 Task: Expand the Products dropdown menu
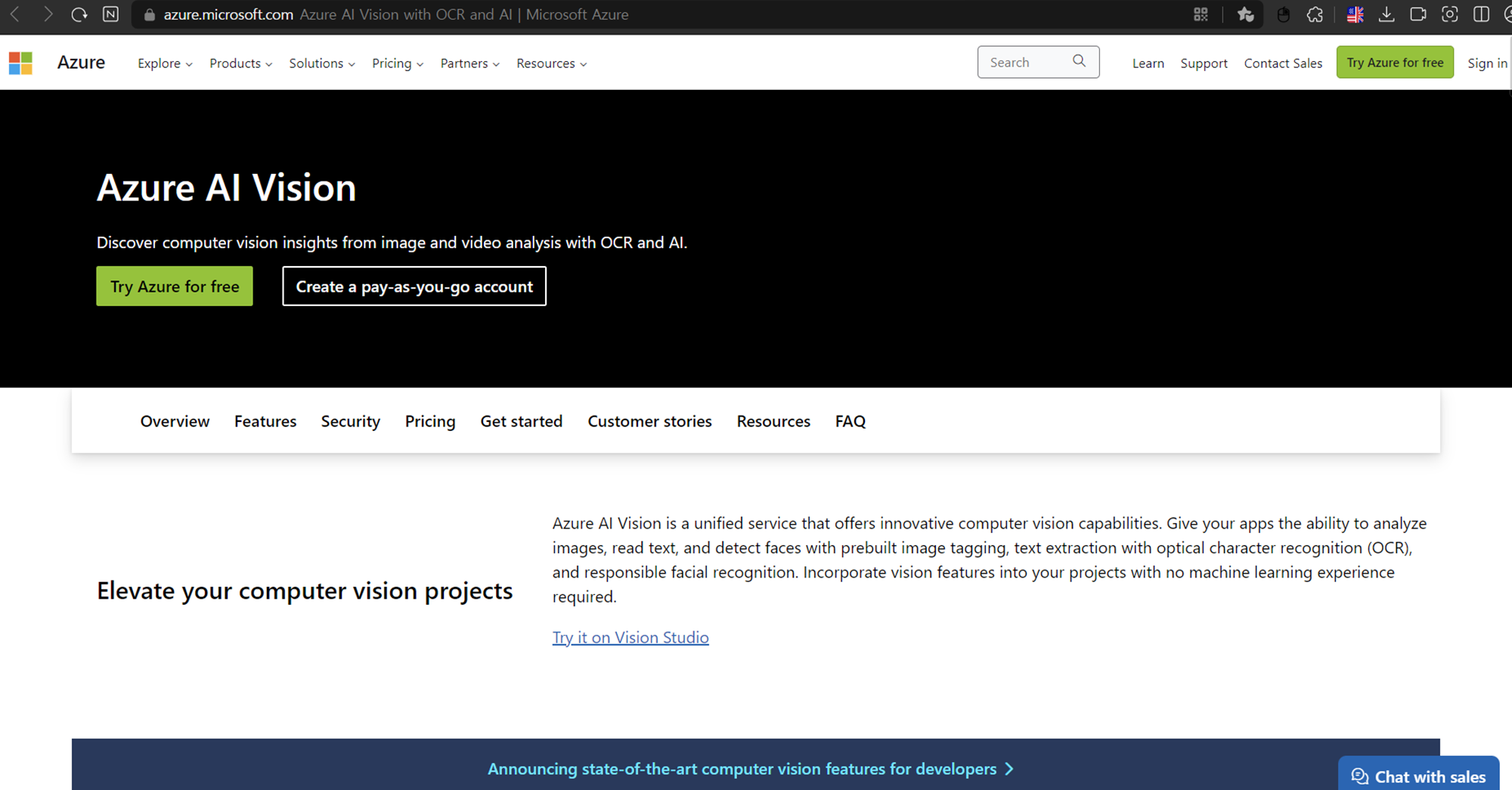point(240,64)
